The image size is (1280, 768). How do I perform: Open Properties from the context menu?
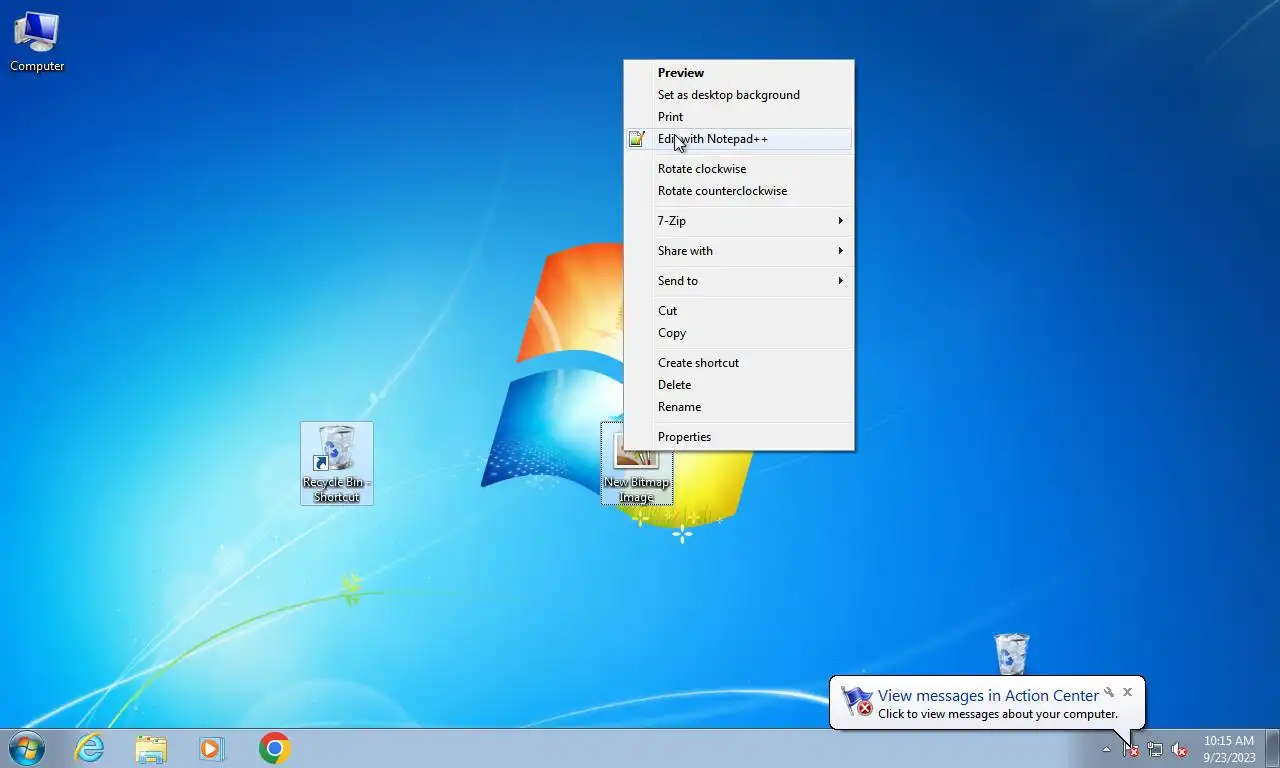pyautogui.click(x=739, y=437)
